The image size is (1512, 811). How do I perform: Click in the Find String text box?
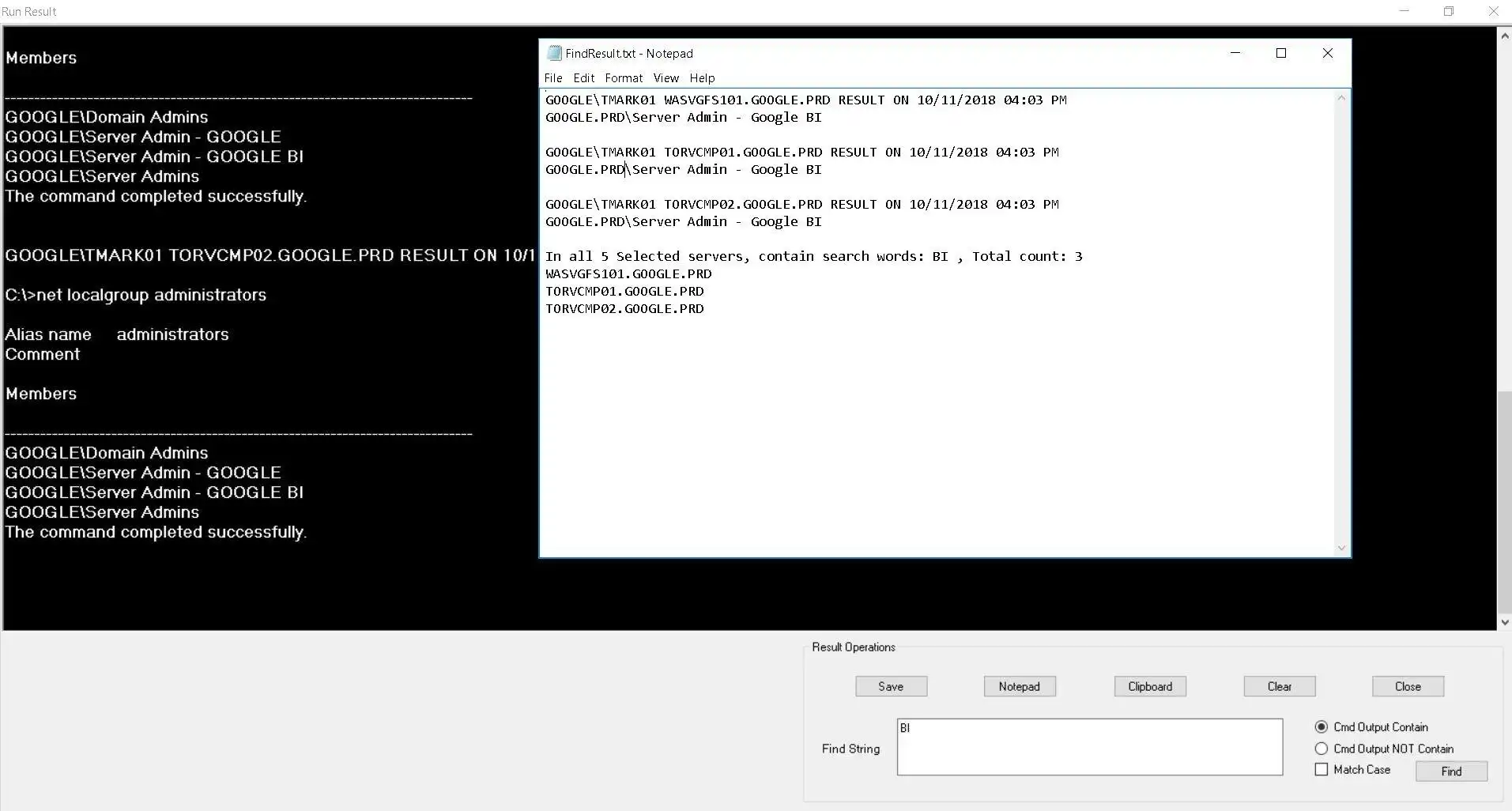click(x=1089, y=747)
